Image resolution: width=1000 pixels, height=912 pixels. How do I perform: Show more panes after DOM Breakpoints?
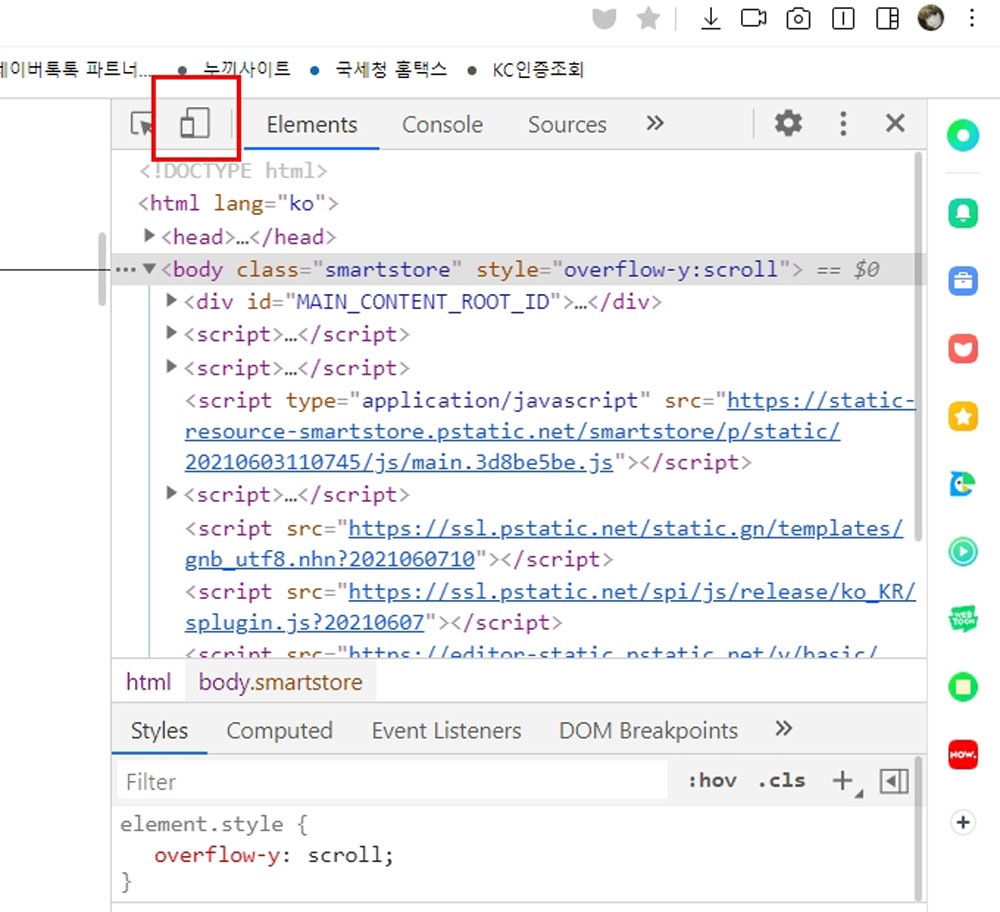pos(784,728)
